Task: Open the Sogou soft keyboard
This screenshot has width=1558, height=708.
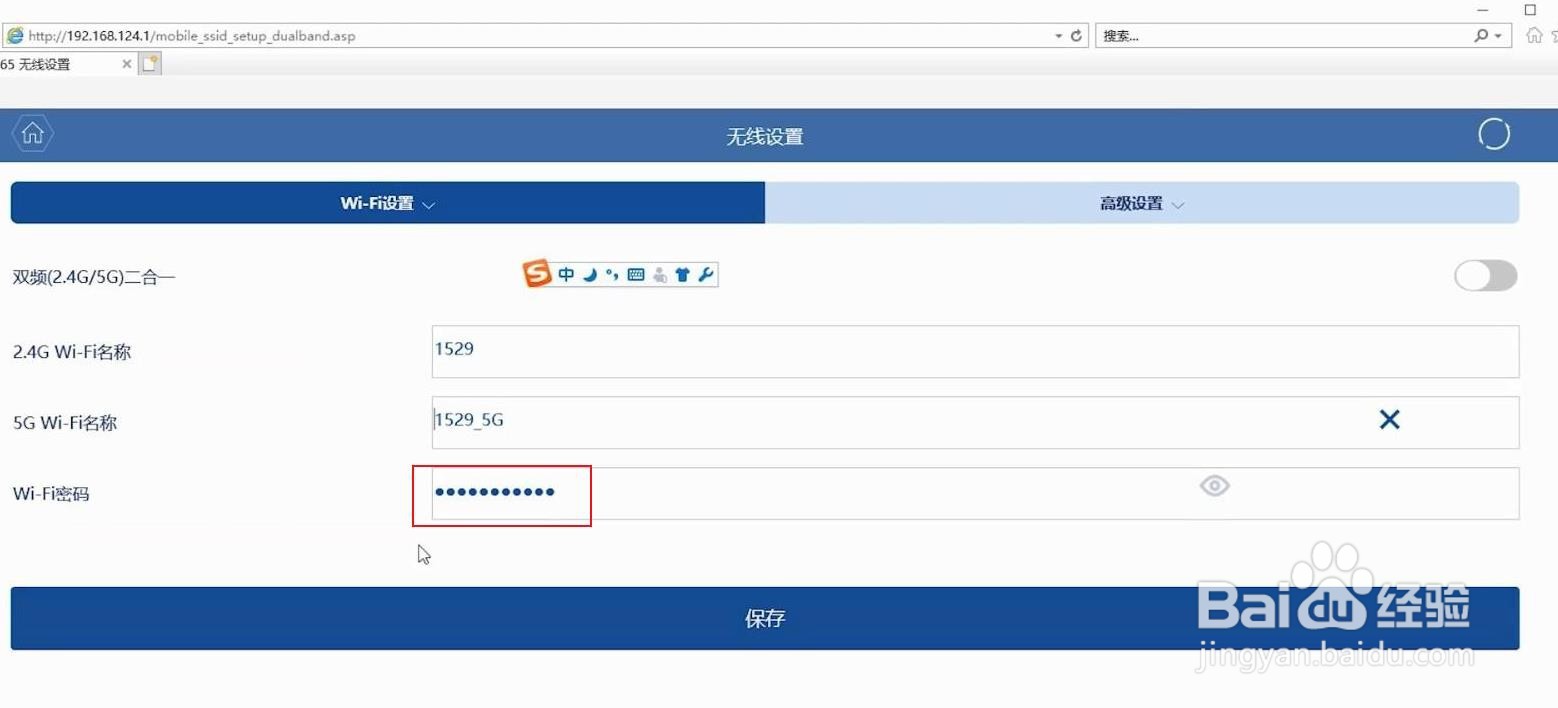Action: (x=635, y=273)
